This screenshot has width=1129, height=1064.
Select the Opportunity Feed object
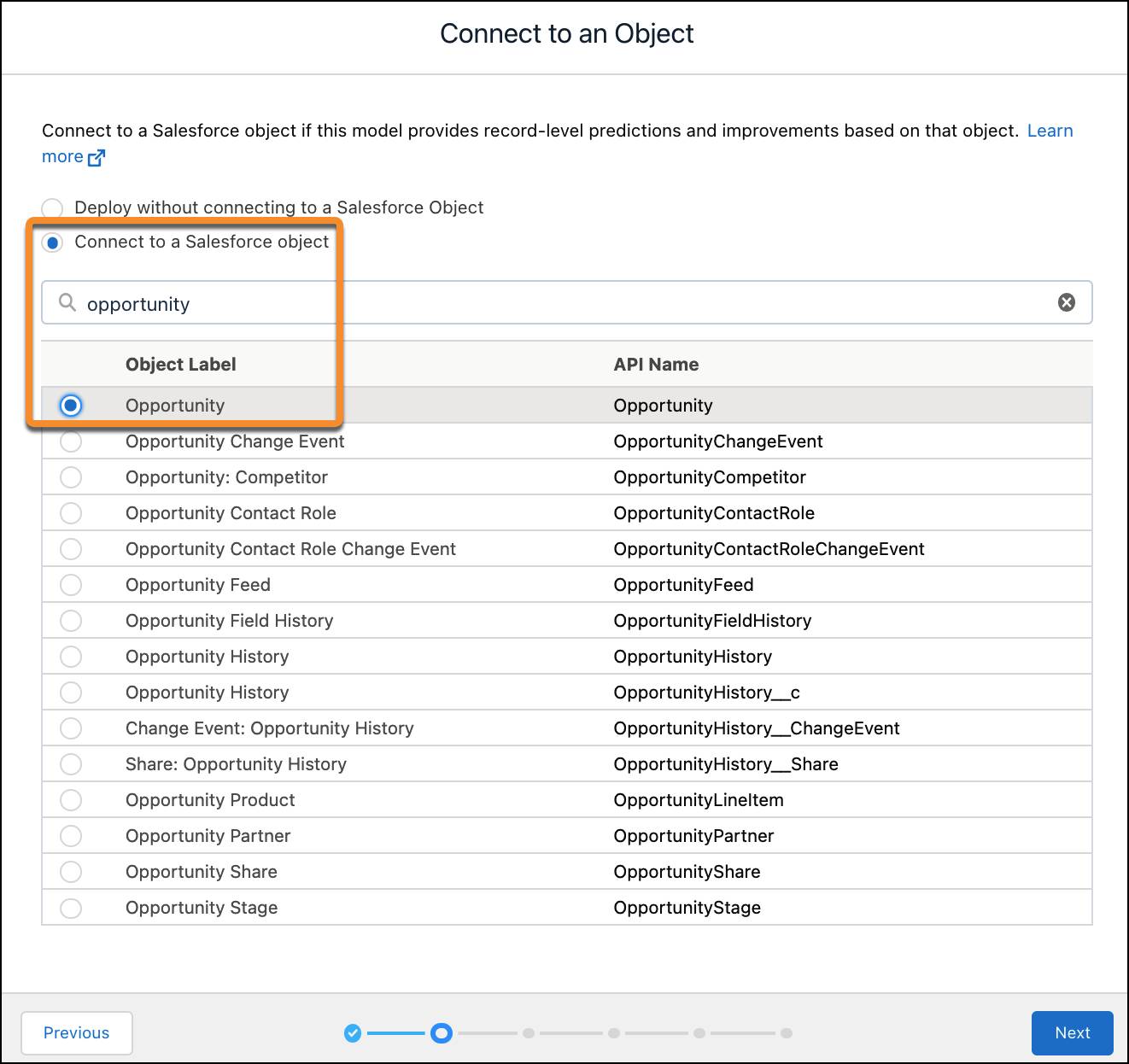pyautogui.click(x=71, y=584)
